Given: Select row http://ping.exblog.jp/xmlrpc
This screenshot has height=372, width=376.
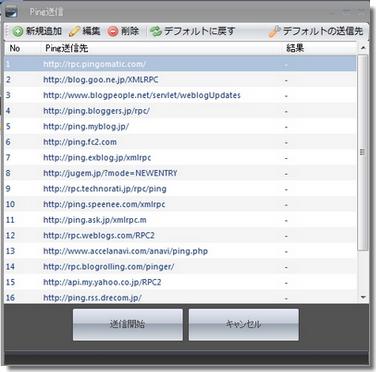Looking at the screenshot, I should 180,158.
